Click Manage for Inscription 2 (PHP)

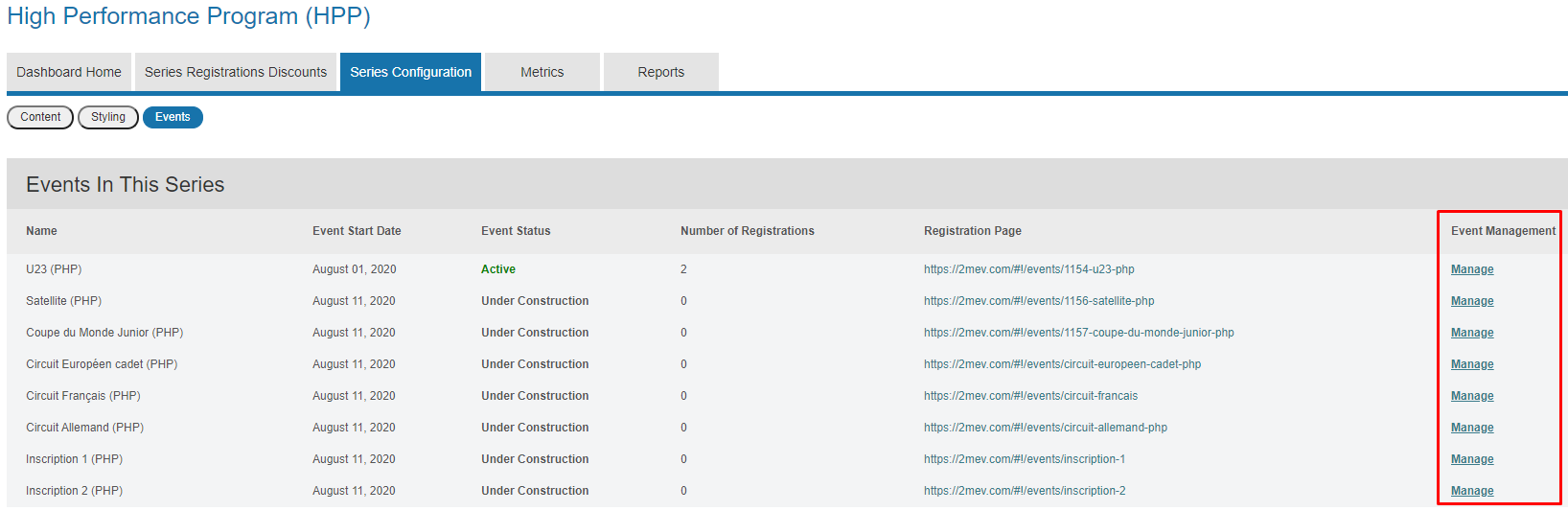tap(1471, 491)
